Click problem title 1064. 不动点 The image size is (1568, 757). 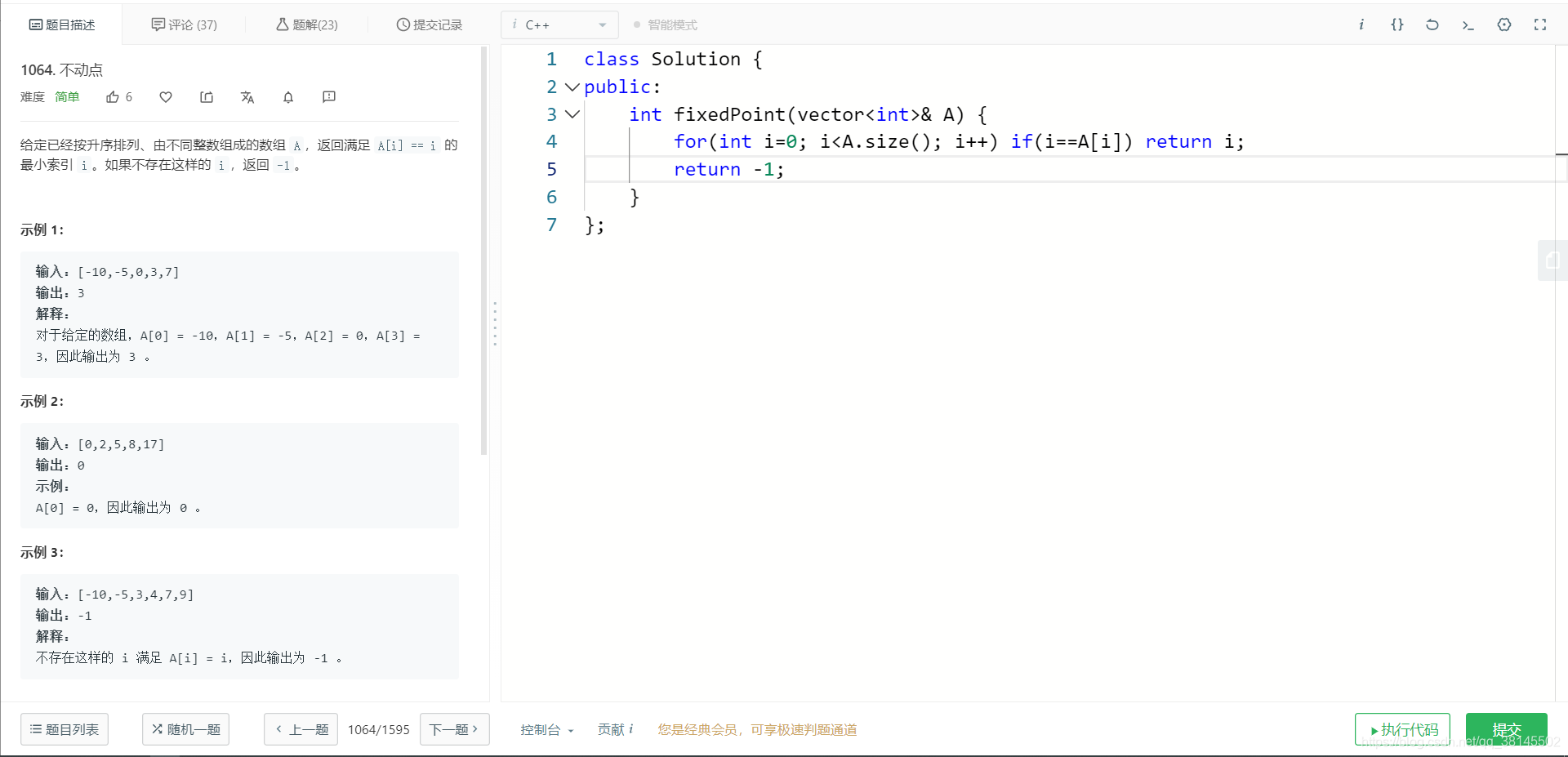click(62, 70)
